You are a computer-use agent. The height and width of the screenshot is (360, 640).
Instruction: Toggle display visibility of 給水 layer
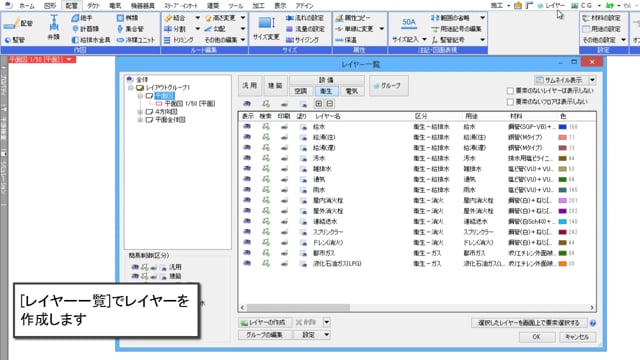(x=247, y=127)
